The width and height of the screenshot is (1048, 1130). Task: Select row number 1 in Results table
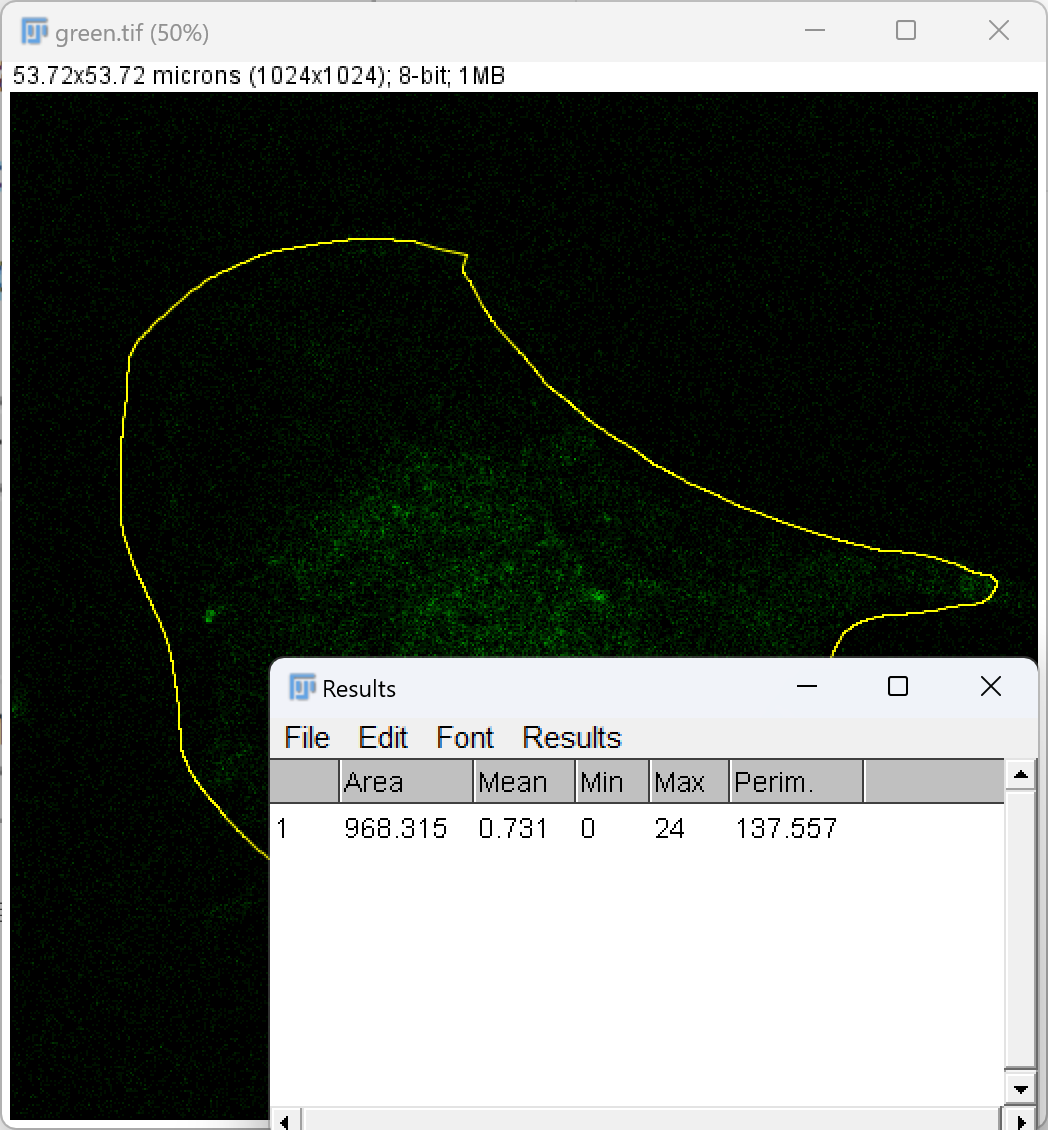(282, 829)
